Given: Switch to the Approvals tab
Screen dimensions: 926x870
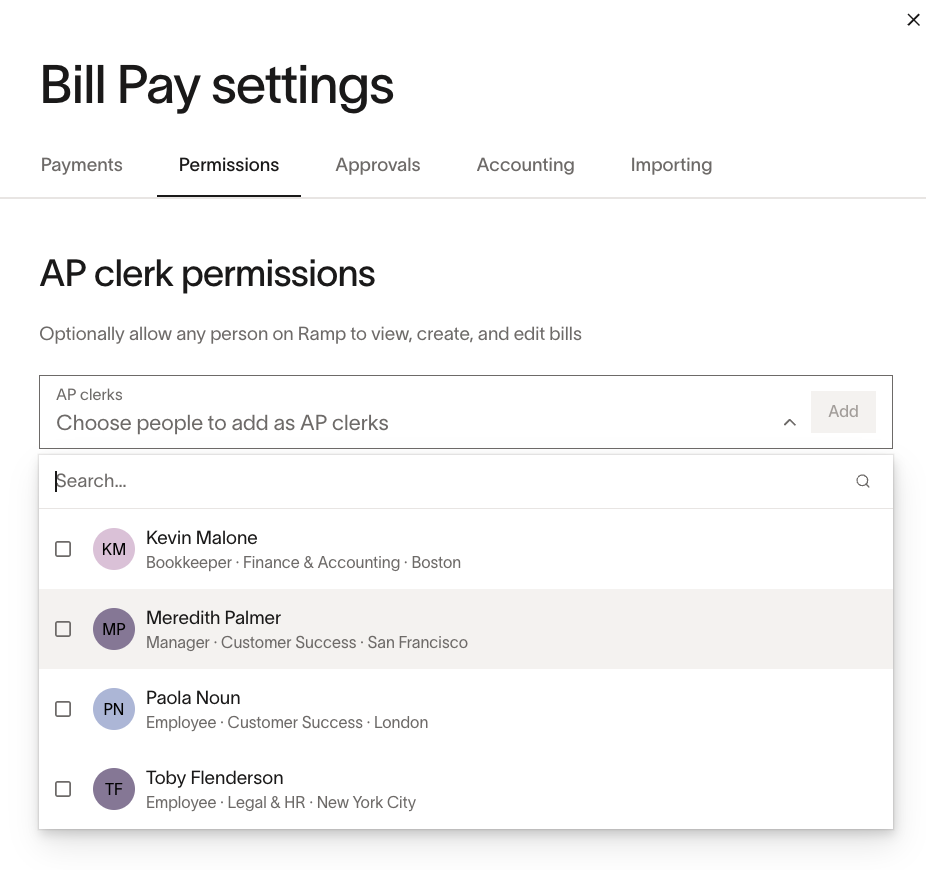Looking at the screenshot, I should click(378, 165).
